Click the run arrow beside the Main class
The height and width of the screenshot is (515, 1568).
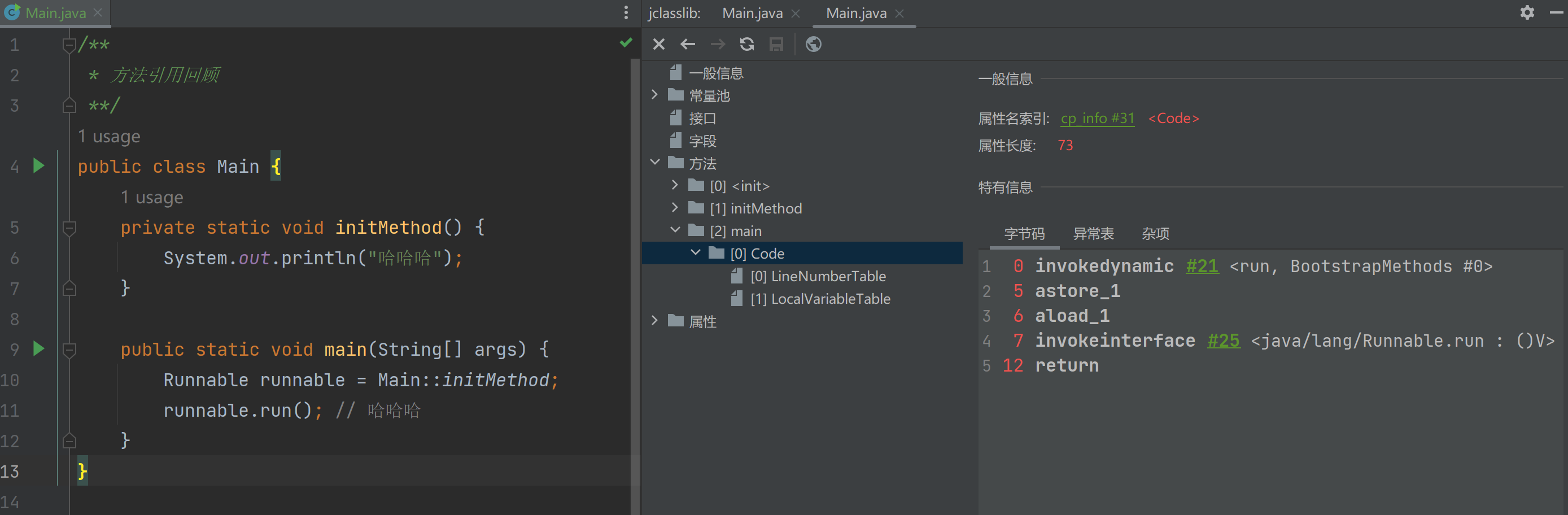pyautogui.click(x=38, y=165)
